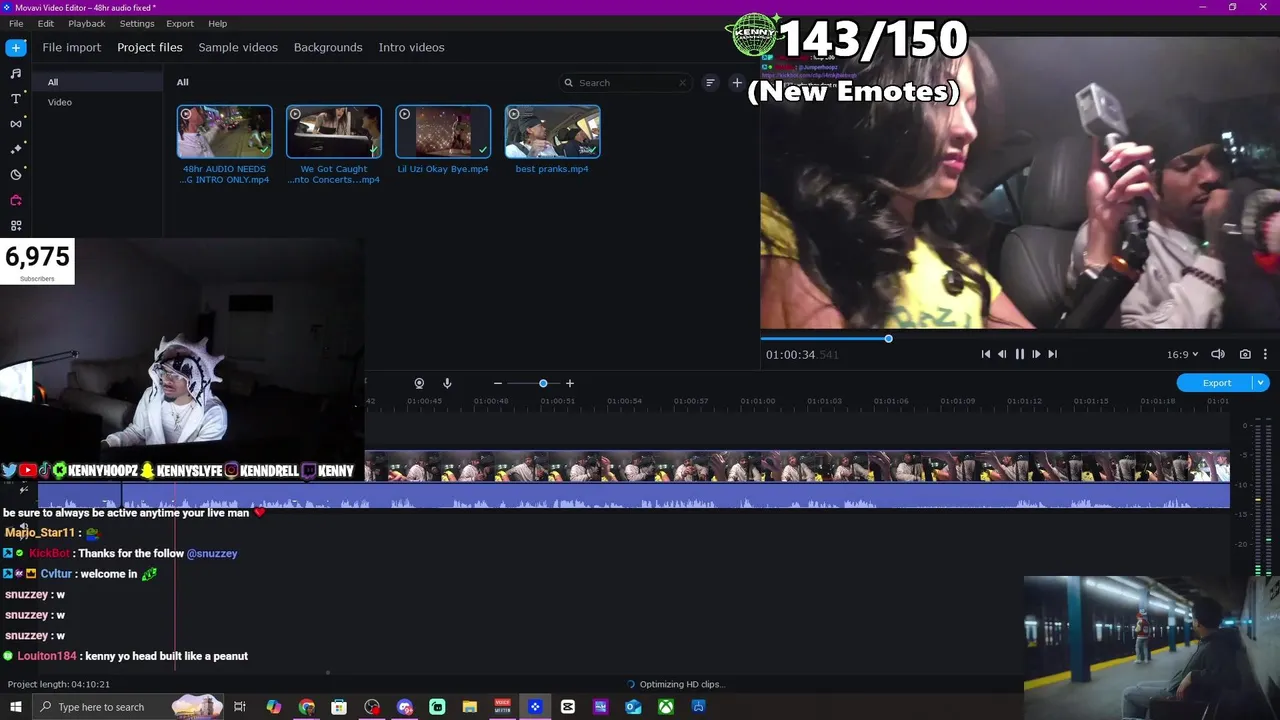The width and height of the screenshot is (1280, 720).
Task: Open the preview three-dot options menu
Action: click(x=1265, y=354)
